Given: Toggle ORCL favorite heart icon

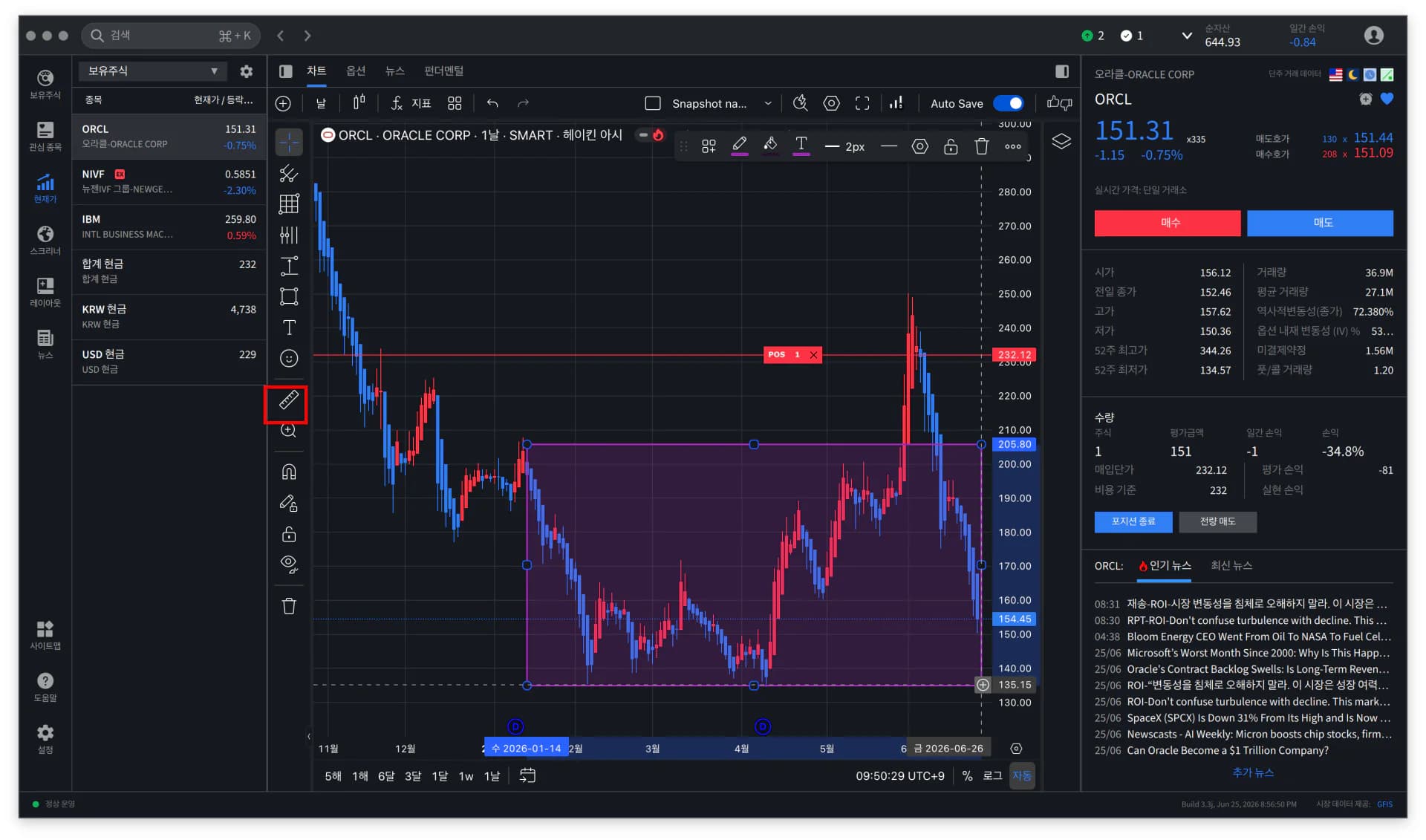Looking at the screenshot, I should 1387,99.
